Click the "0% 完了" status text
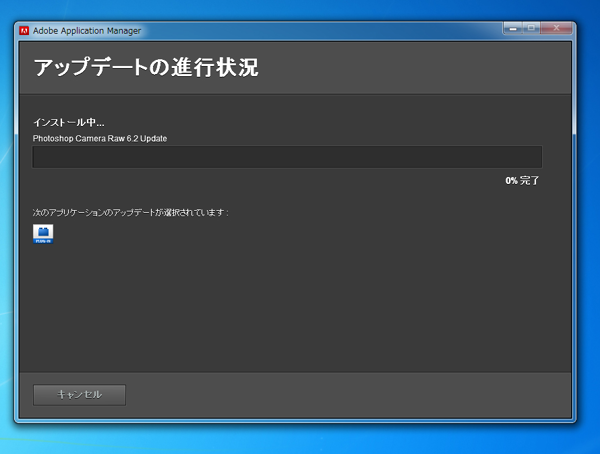Screen dimensions: 600x454 pyautogui.click(x=522, y=181)
